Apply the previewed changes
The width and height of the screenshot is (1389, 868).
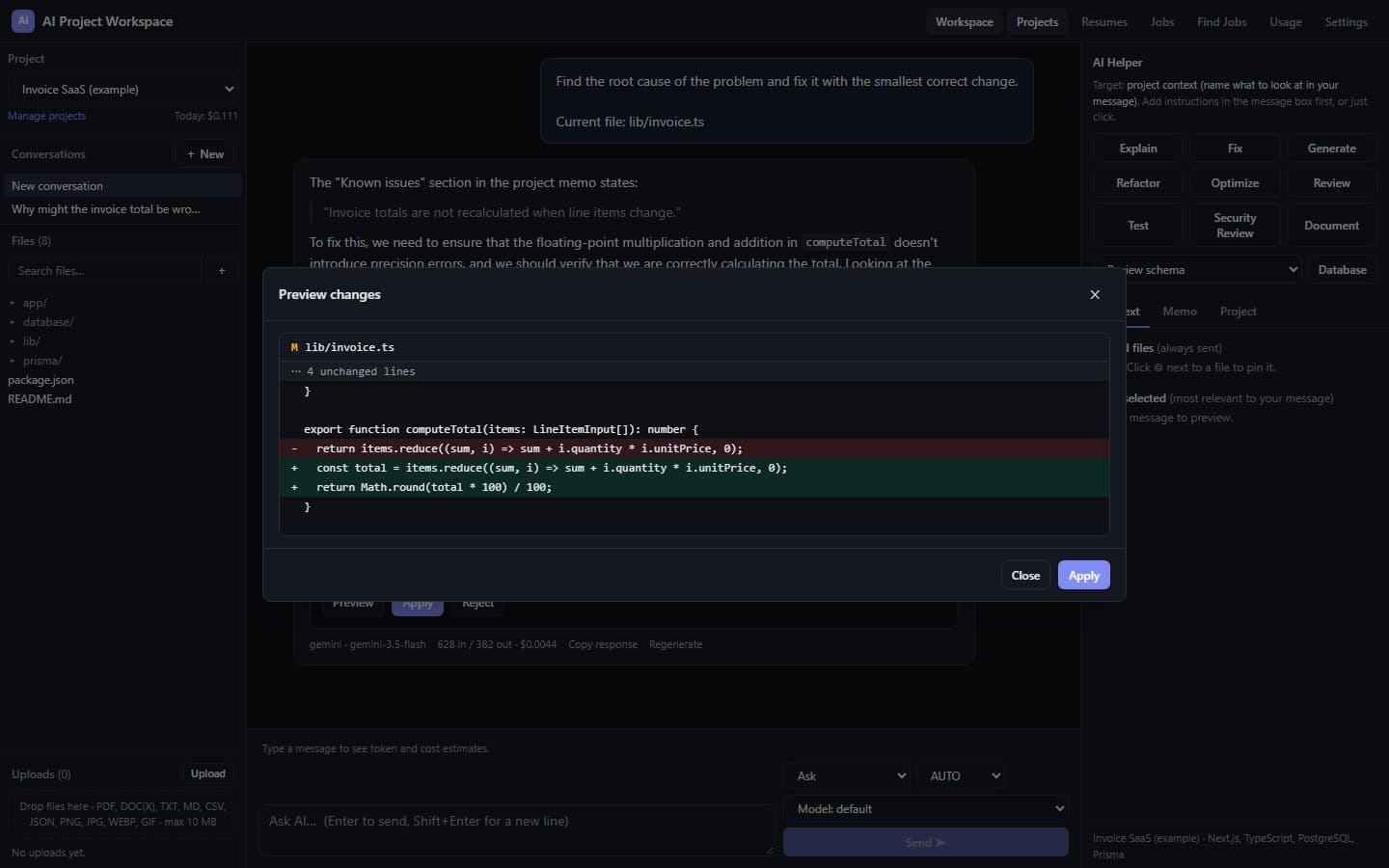[1083, 575]
